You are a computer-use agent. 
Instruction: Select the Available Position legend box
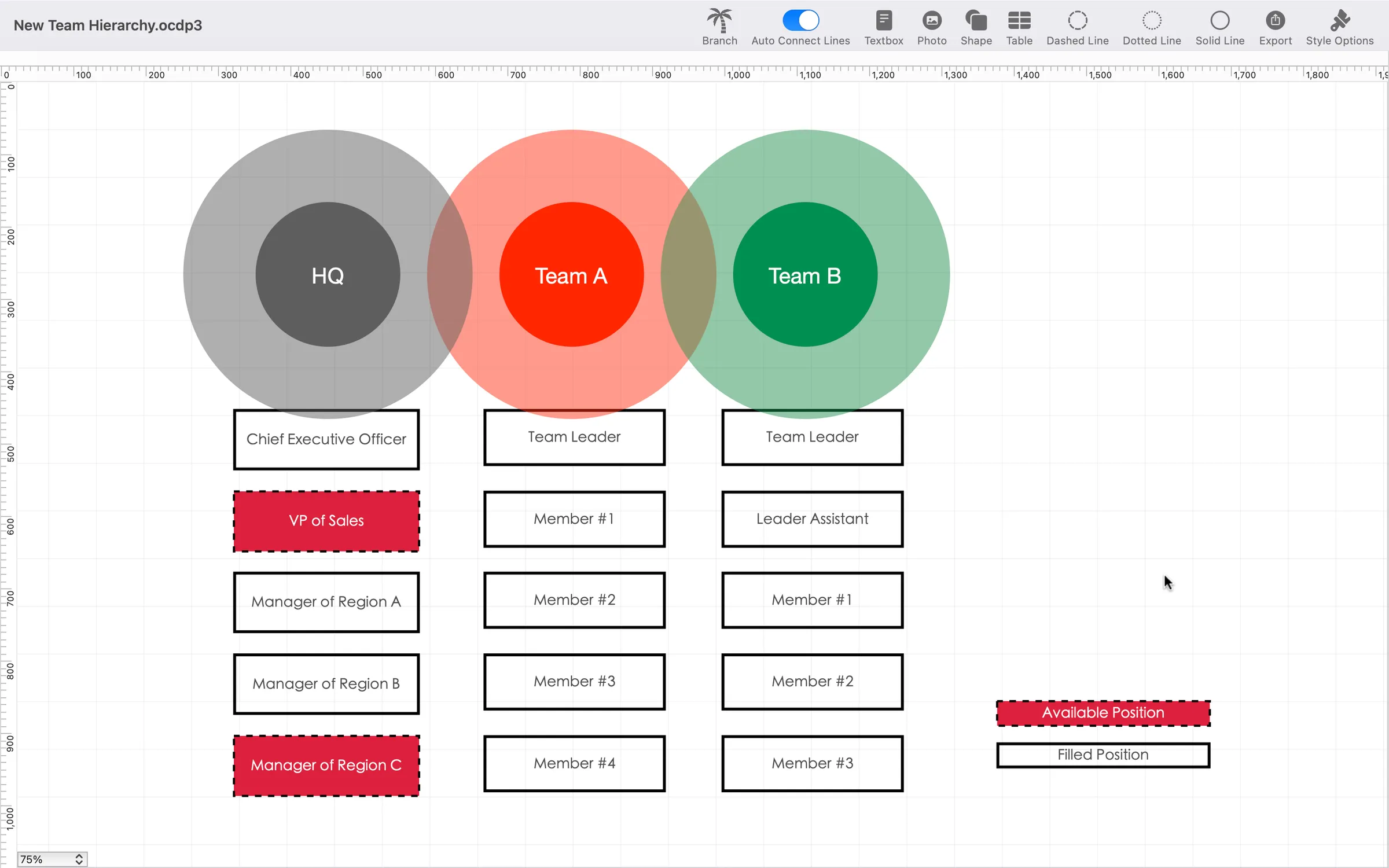pos(1102,712)
